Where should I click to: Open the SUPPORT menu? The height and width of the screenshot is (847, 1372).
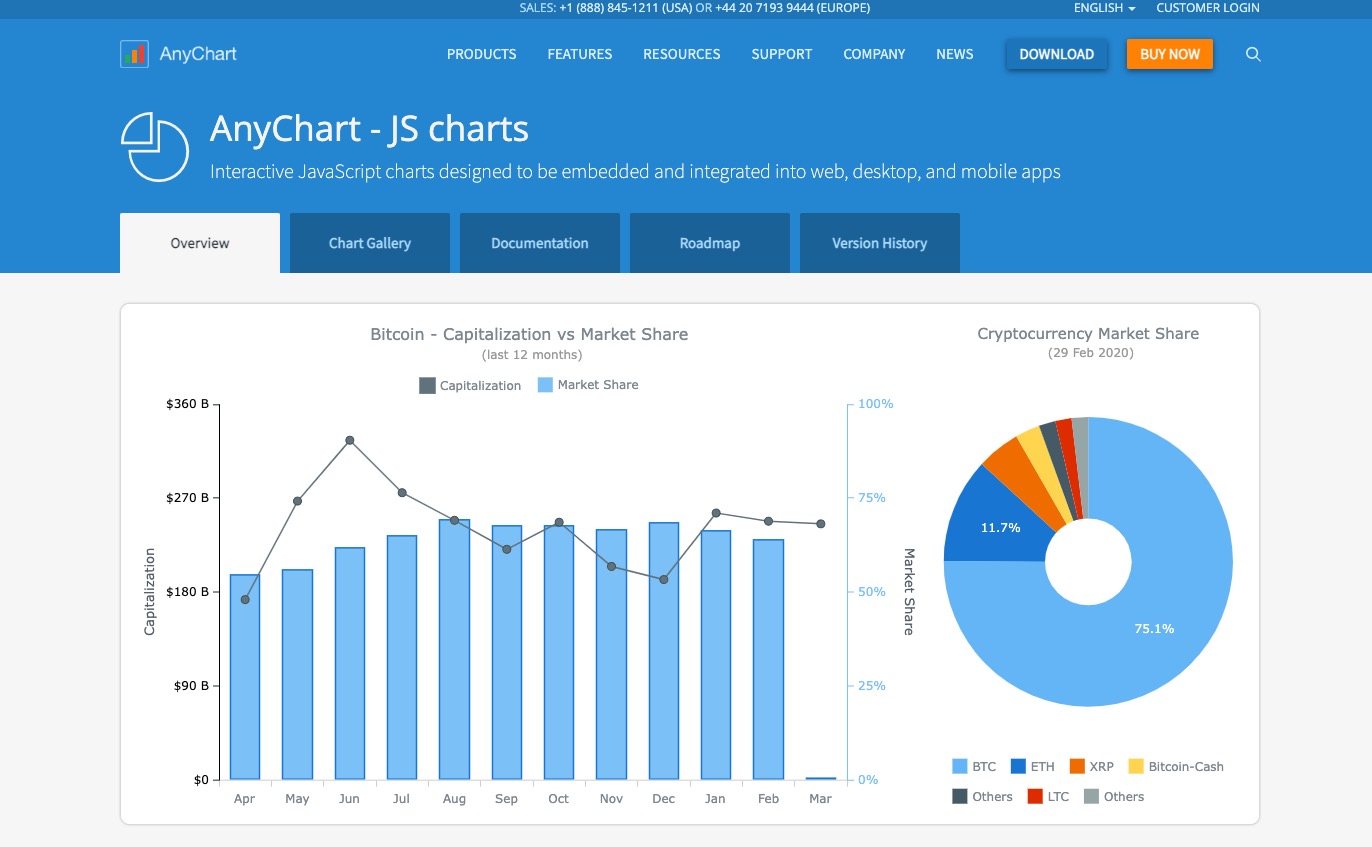[x=782, y=54]
